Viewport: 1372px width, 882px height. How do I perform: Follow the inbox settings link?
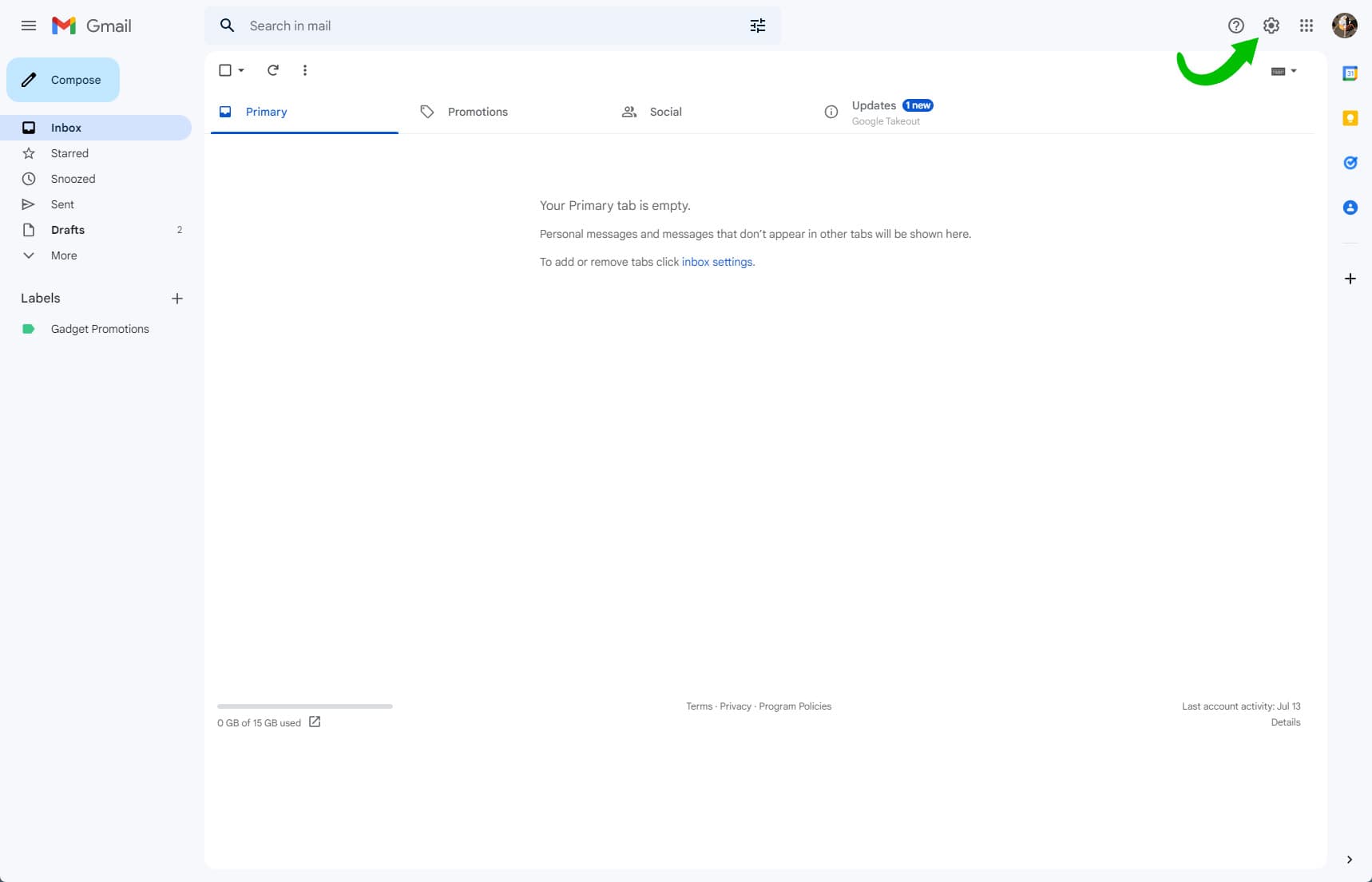pyautogui.click(x=716, y=262)
